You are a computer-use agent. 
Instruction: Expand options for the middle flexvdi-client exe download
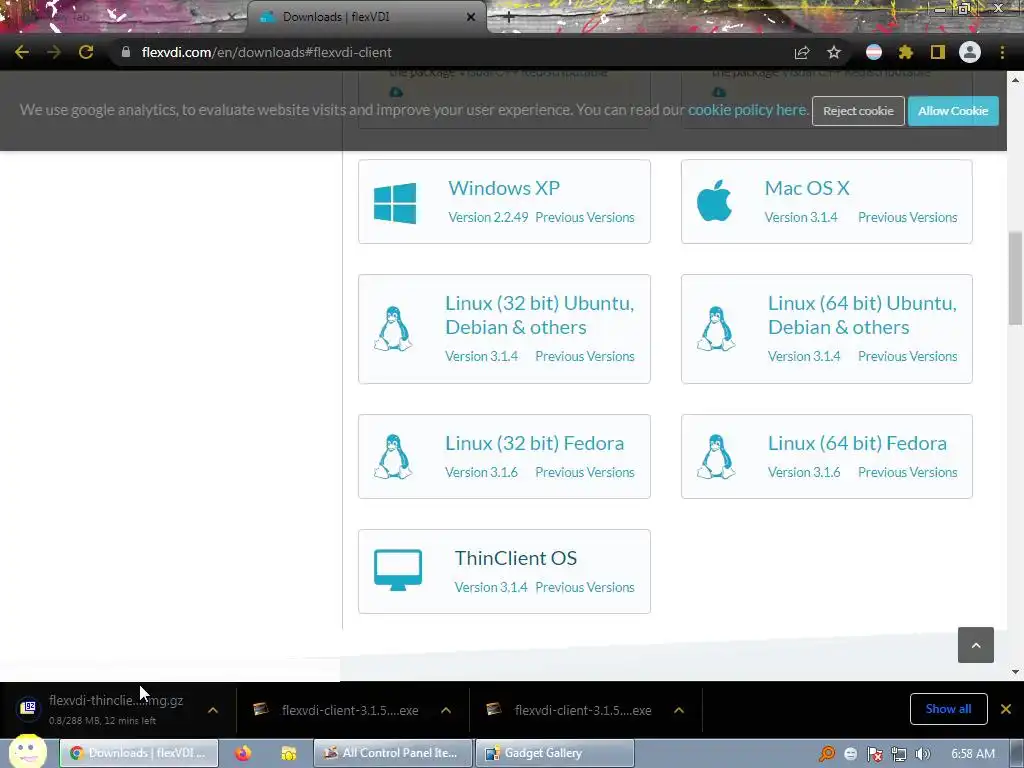(446, 710)
